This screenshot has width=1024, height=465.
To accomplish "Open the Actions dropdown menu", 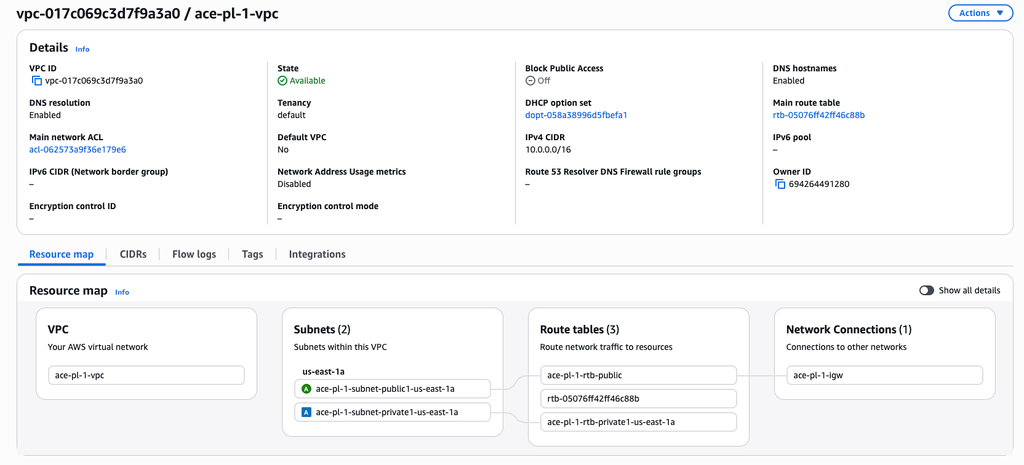I will [980, 13].
